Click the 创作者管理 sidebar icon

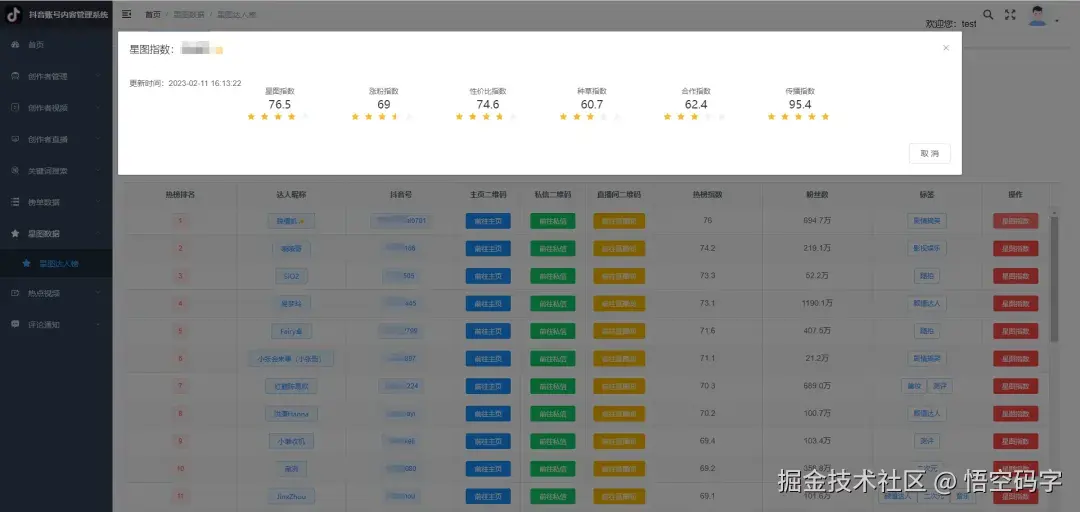15,76
